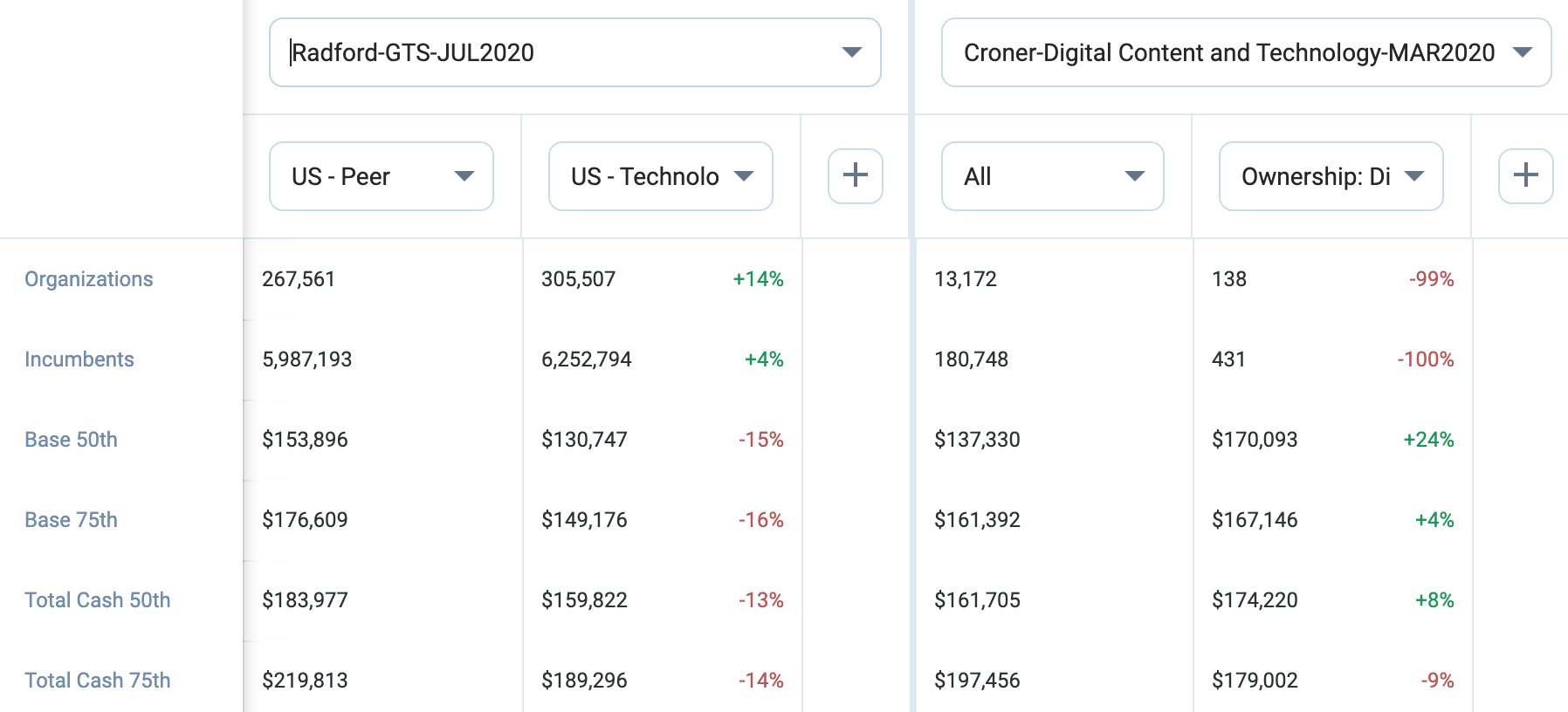Click the Base 50th row label
Screen dimensions: 1568x712
tap(71, 440)
